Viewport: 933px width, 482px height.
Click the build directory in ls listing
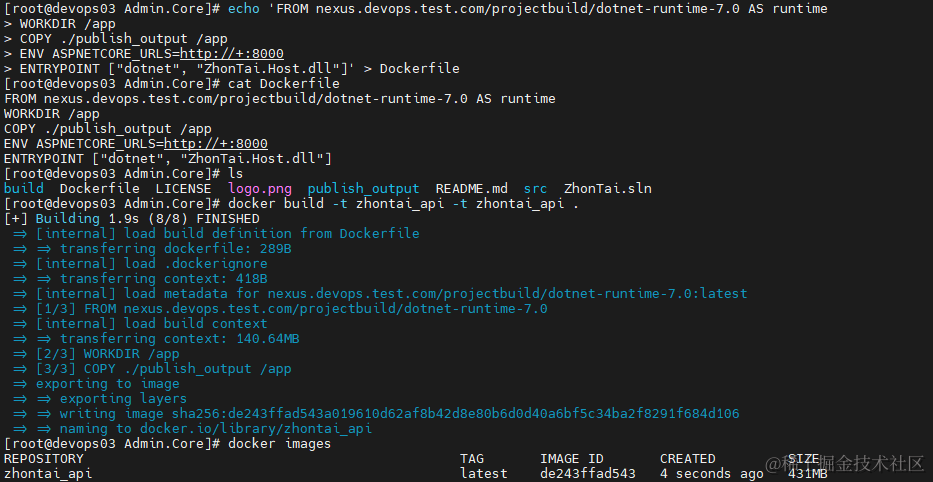pyautogui.click(x=24, y=189)
